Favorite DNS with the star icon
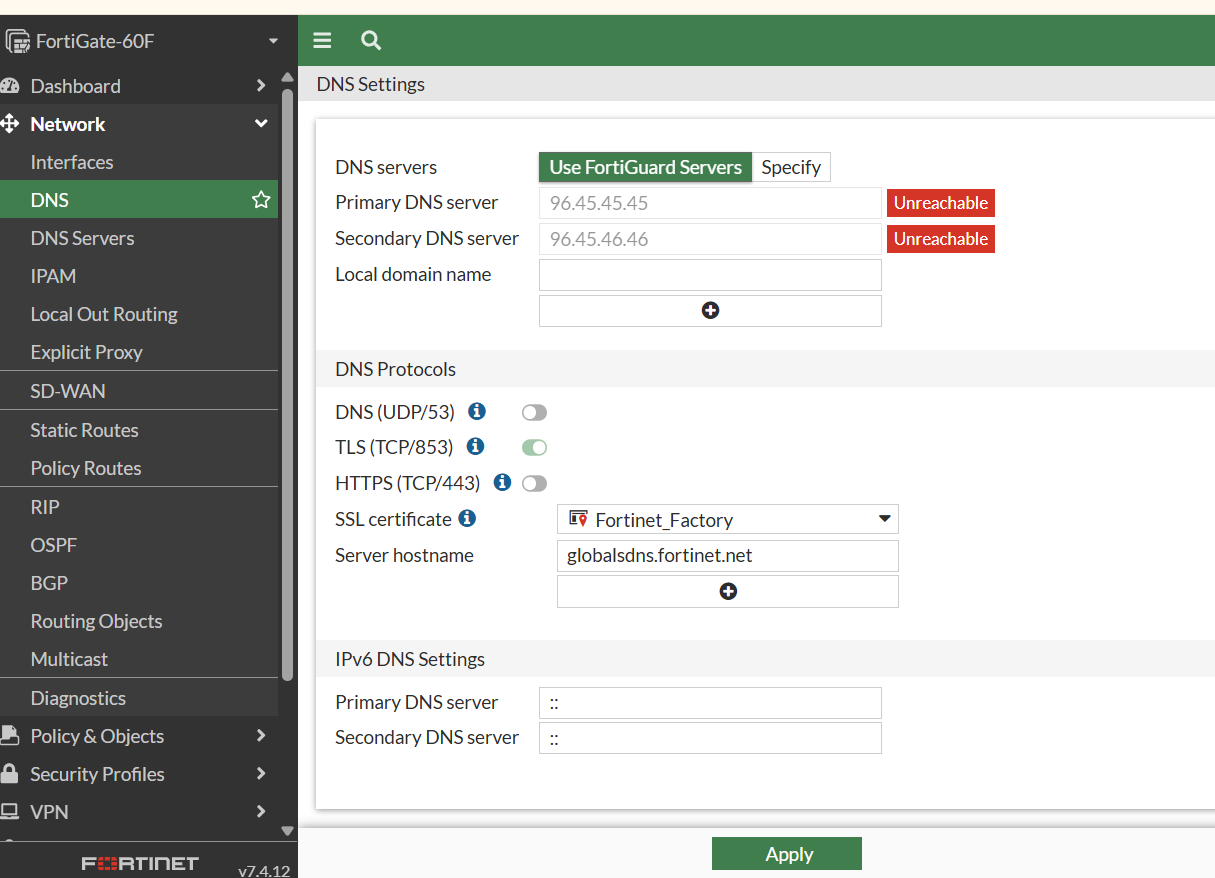1215x878 pixels. pos(261,200)
